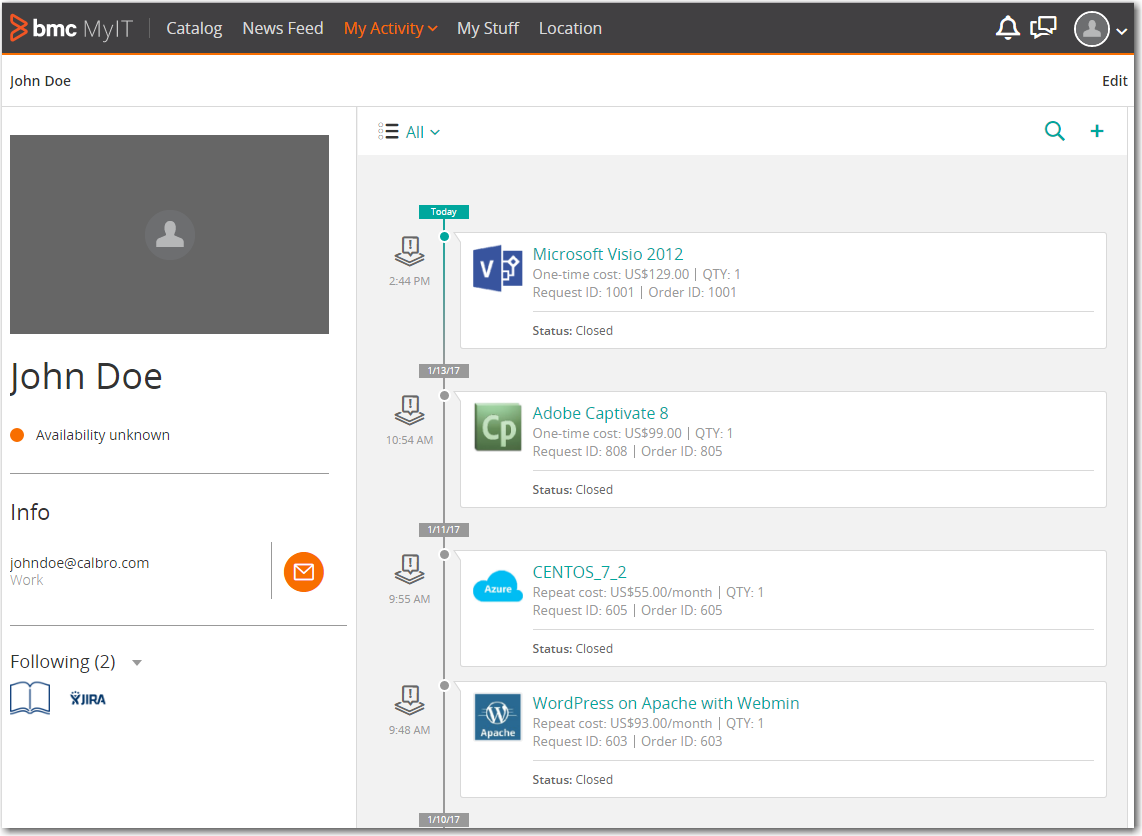Viewport: 1142px width, 836px height.
Task: Click Edit on the profile bar
Action: [x=1114, y=81]
